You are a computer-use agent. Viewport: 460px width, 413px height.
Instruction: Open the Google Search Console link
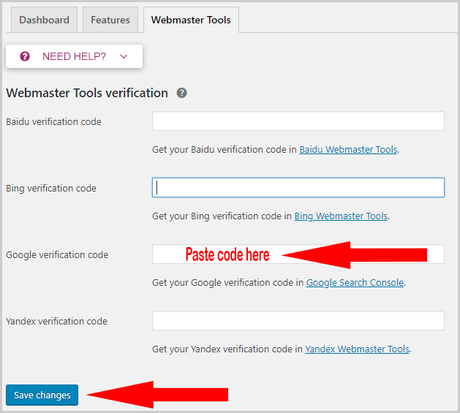tap(355, 283)
